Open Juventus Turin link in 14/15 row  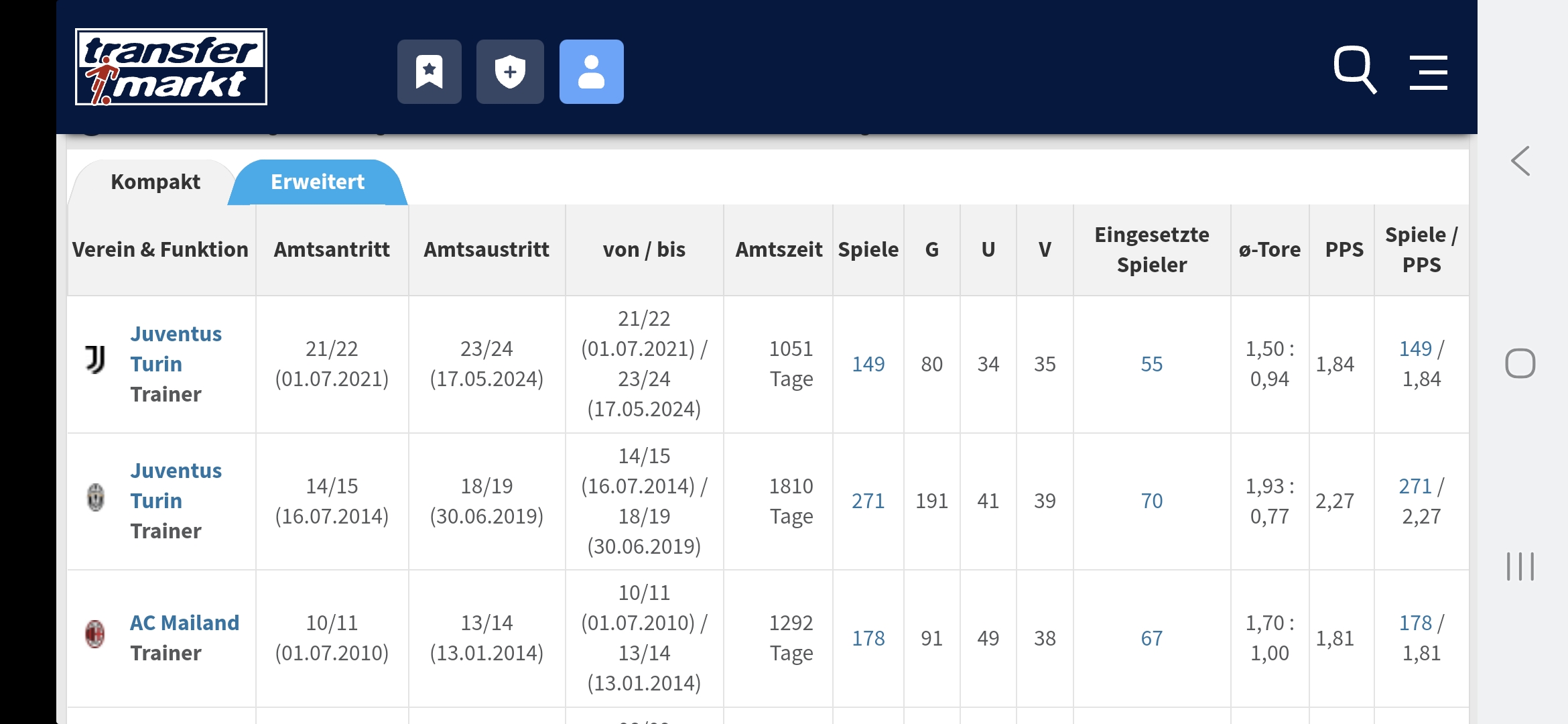(x=176, y=485)
